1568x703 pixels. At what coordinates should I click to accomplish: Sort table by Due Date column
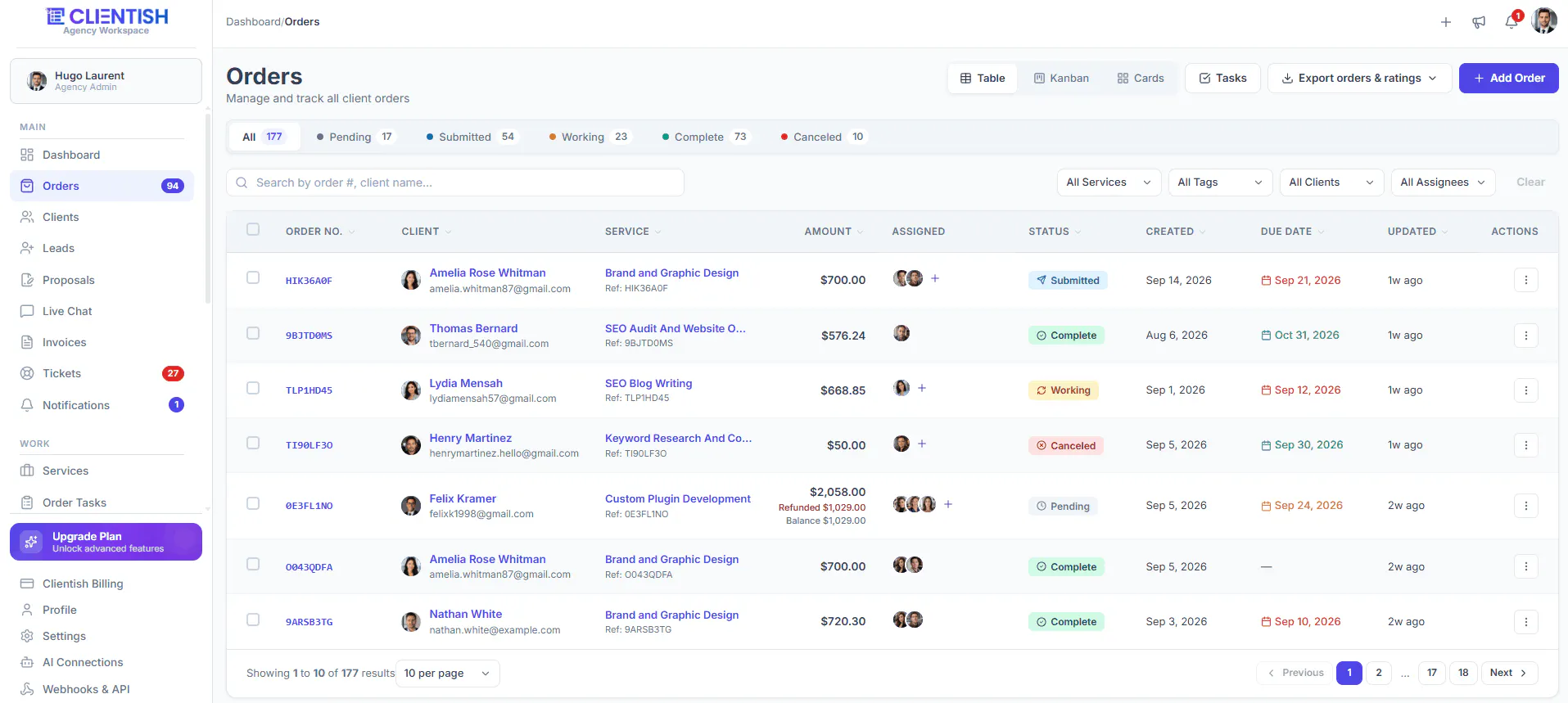[1292, 232]
